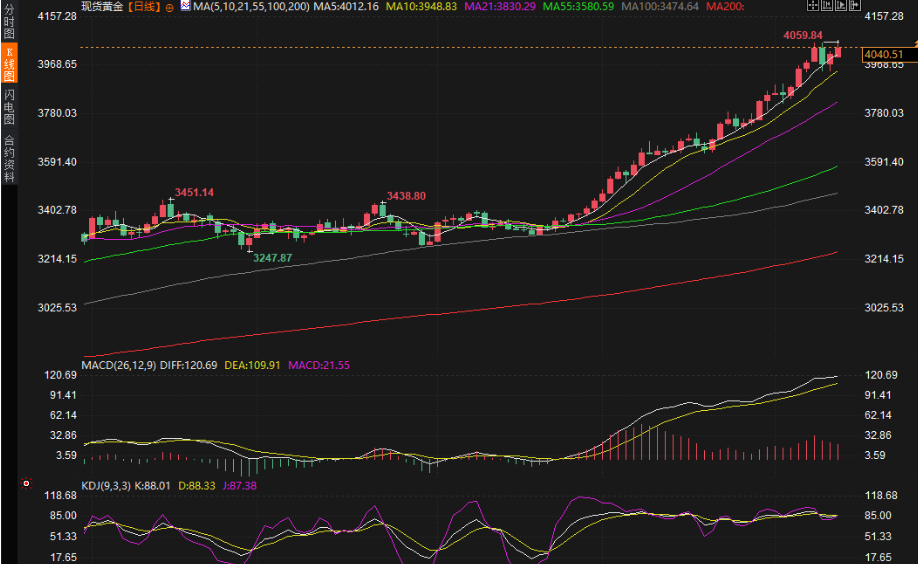Select the K线图 tab in sidebar
This screenshot has height=564, width=918.
tap(9, 66)
